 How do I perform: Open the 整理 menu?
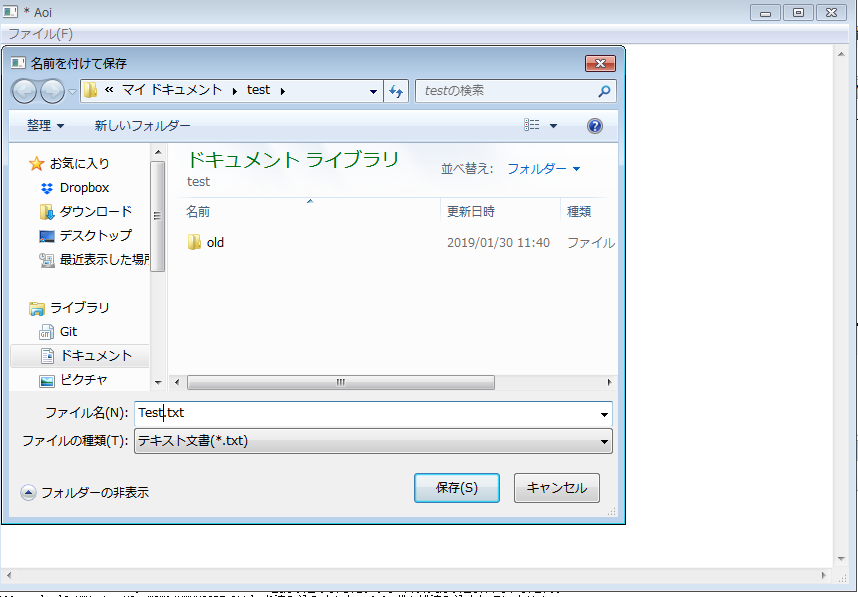point(45,126)
